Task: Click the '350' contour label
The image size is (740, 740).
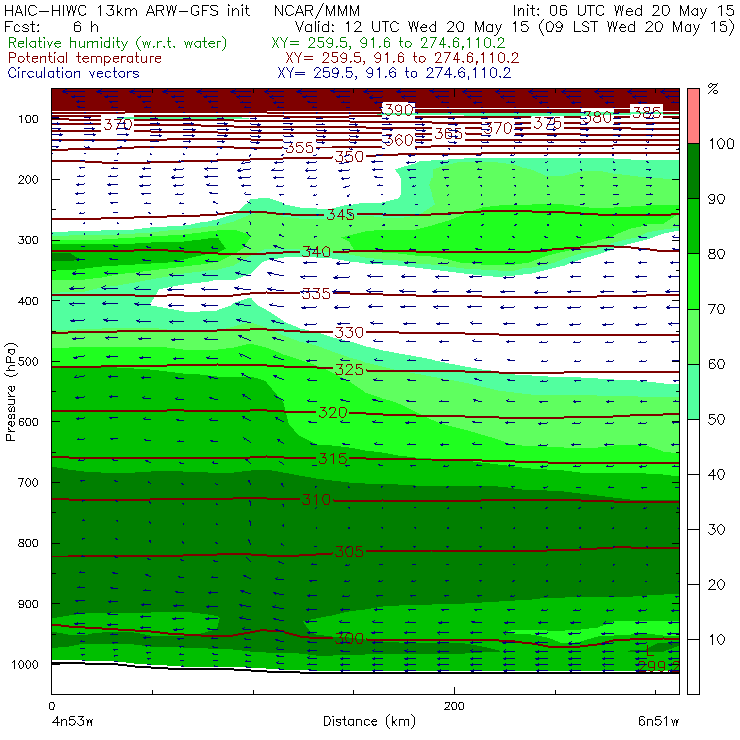Action: point(350,156)
